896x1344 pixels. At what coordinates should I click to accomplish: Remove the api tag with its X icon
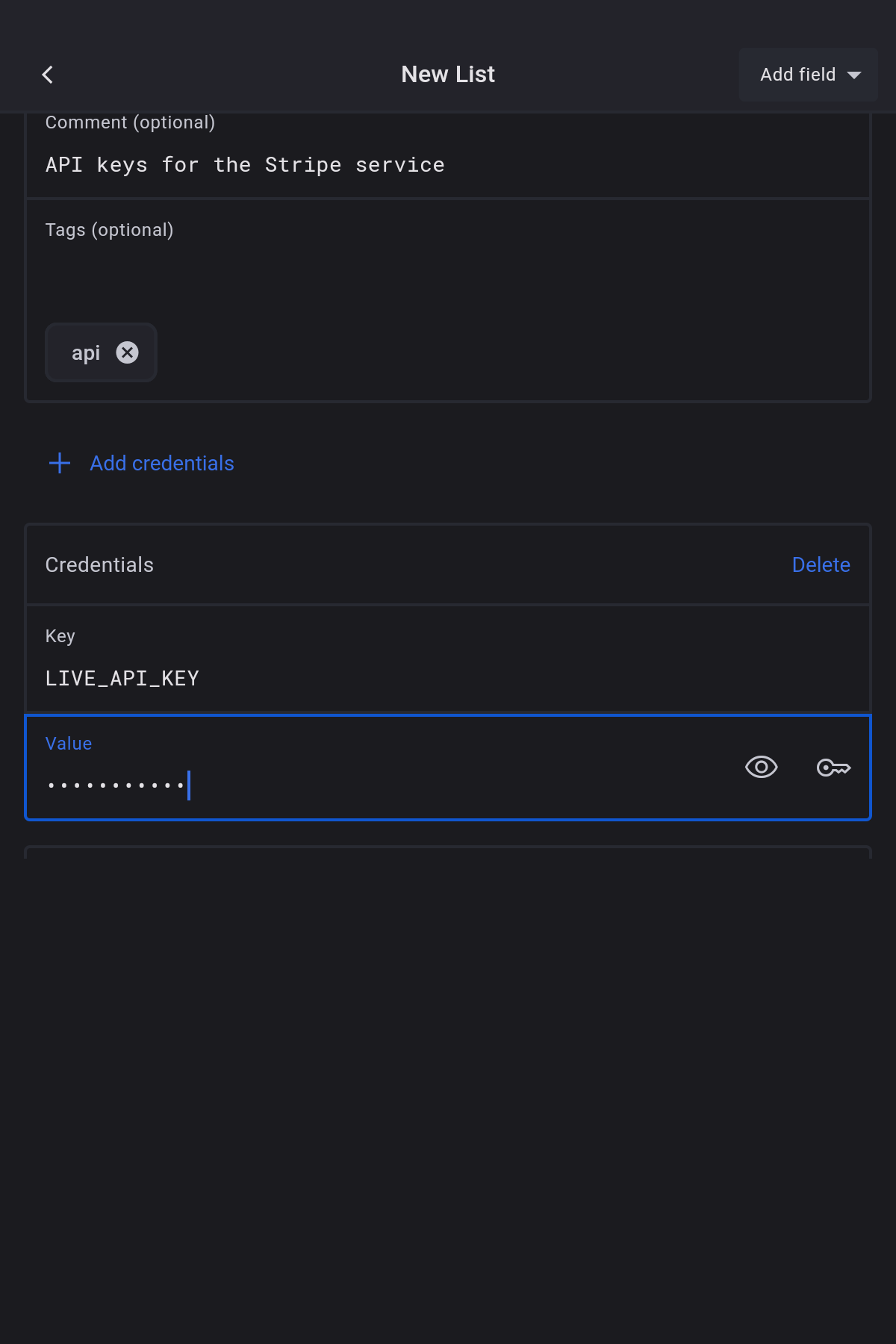click(128, 352)
